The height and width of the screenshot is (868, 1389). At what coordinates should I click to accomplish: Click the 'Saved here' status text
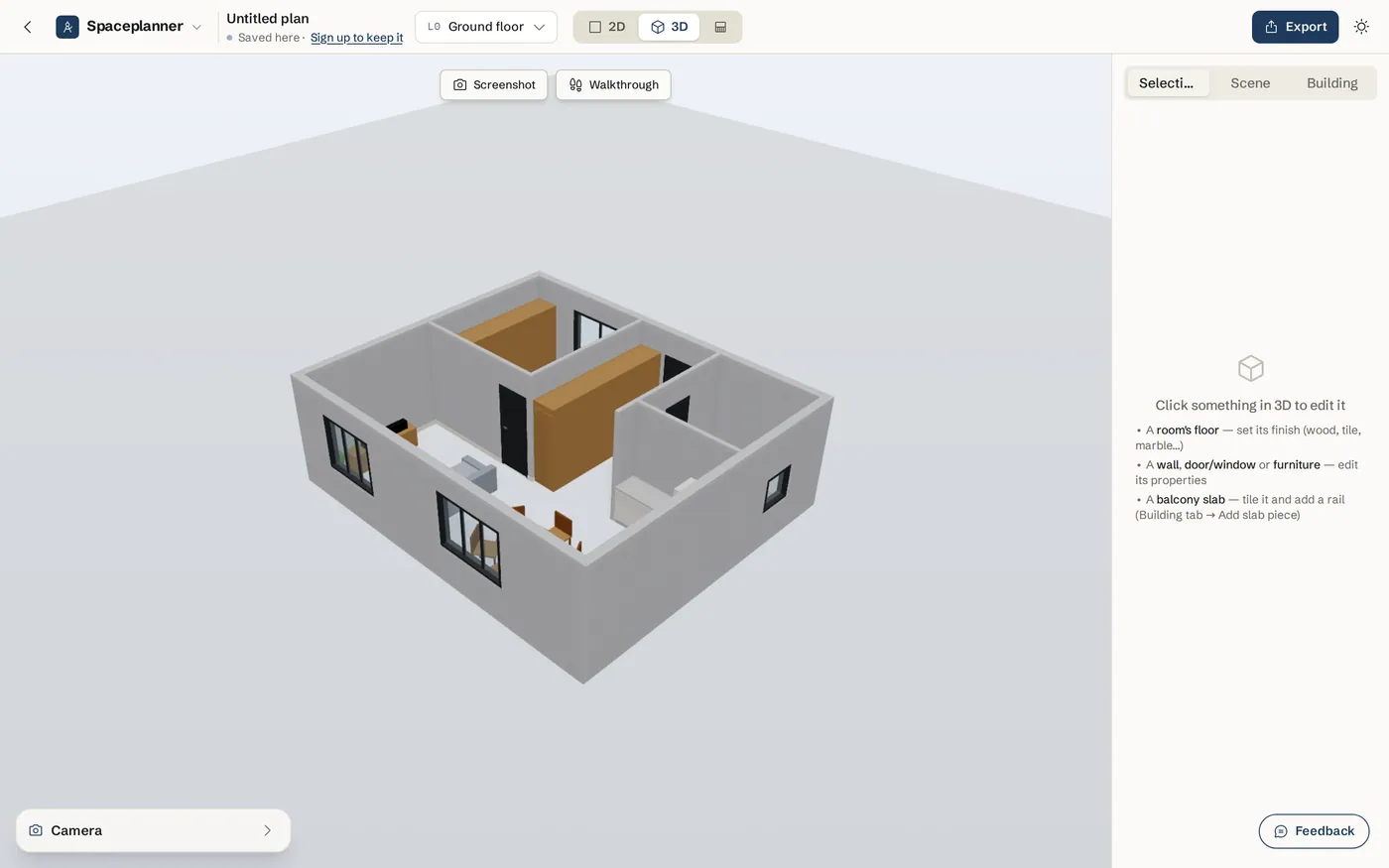(x=269, y=38)
